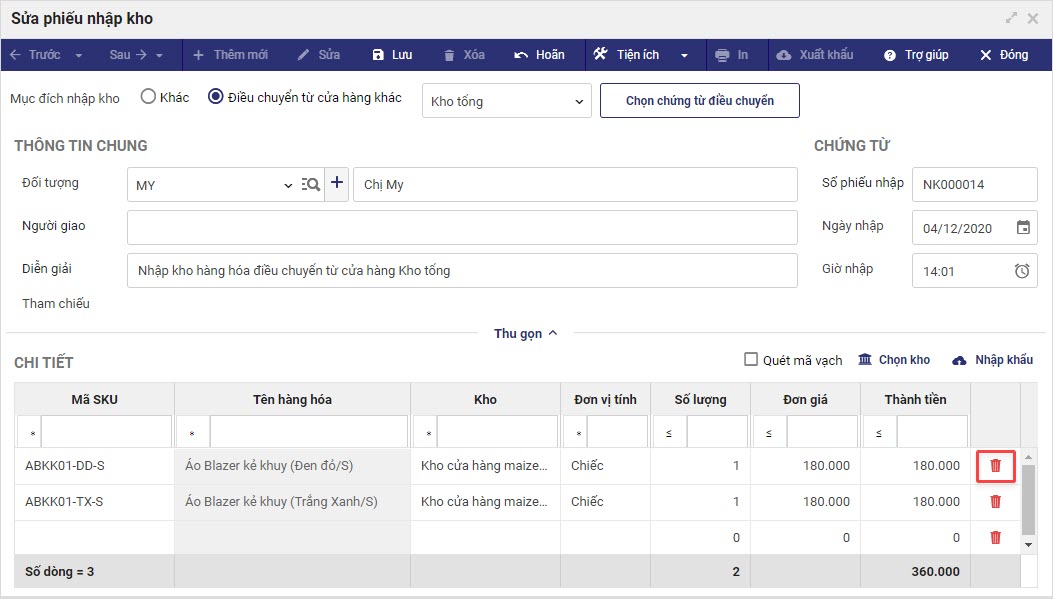Click Chọn chứng từ điều chuyển button
The width and height of the screenshot is (1053, 599).
(699, 101)
